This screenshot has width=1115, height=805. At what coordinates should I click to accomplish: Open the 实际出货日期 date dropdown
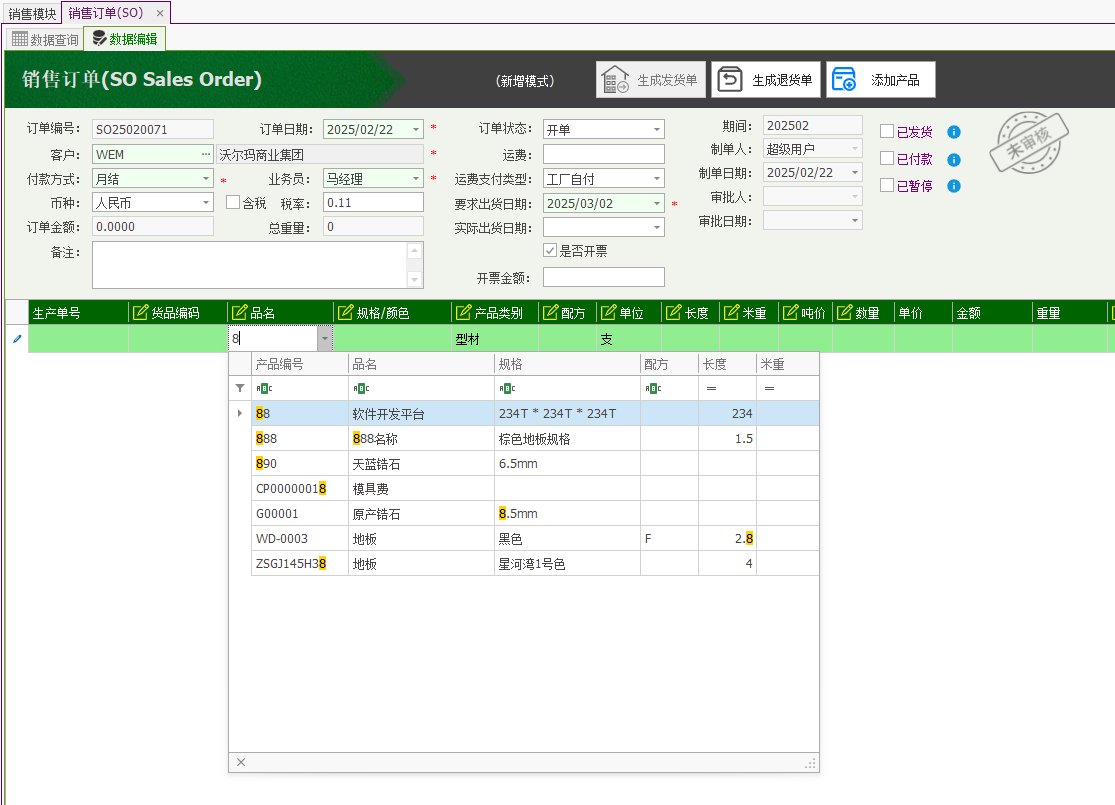(x=657, y=228)
